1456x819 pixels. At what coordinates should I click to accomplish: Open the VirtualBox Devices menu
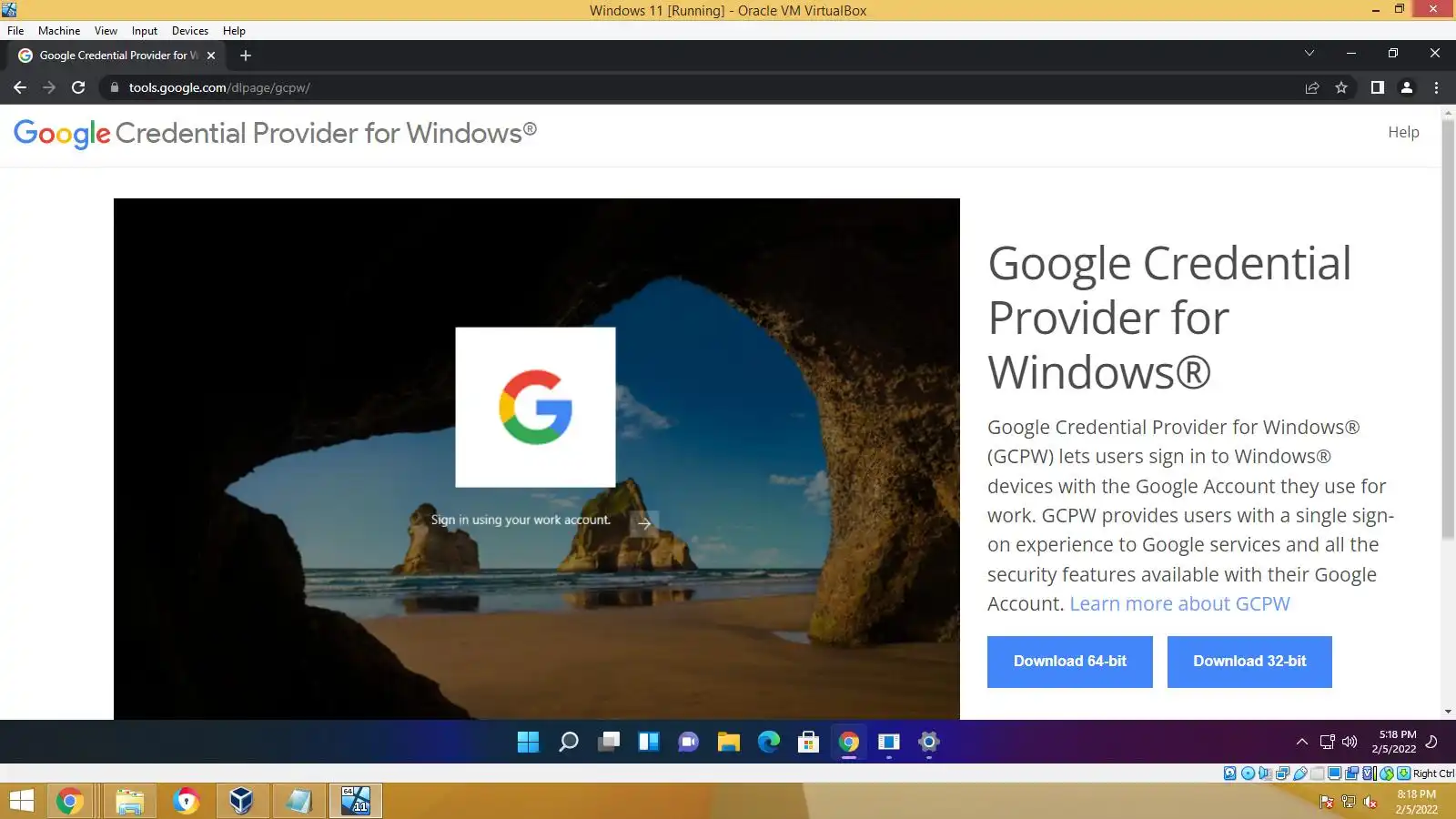pos(190,30)
